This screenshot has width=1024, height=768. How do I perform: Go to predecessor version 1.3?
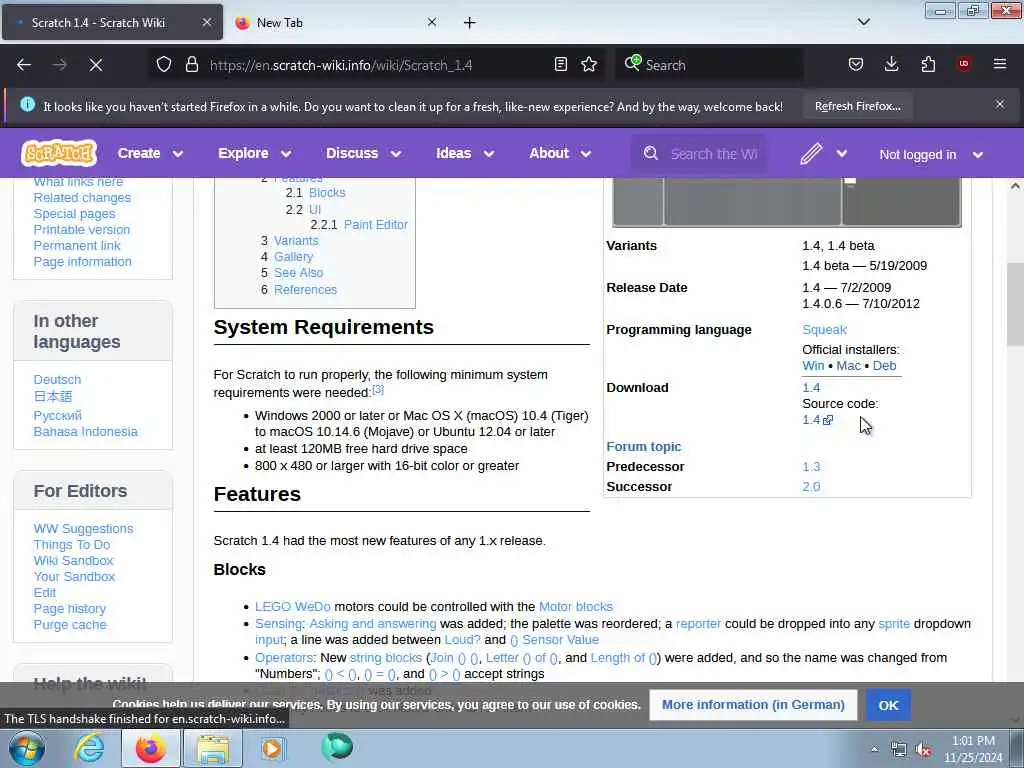811,467
